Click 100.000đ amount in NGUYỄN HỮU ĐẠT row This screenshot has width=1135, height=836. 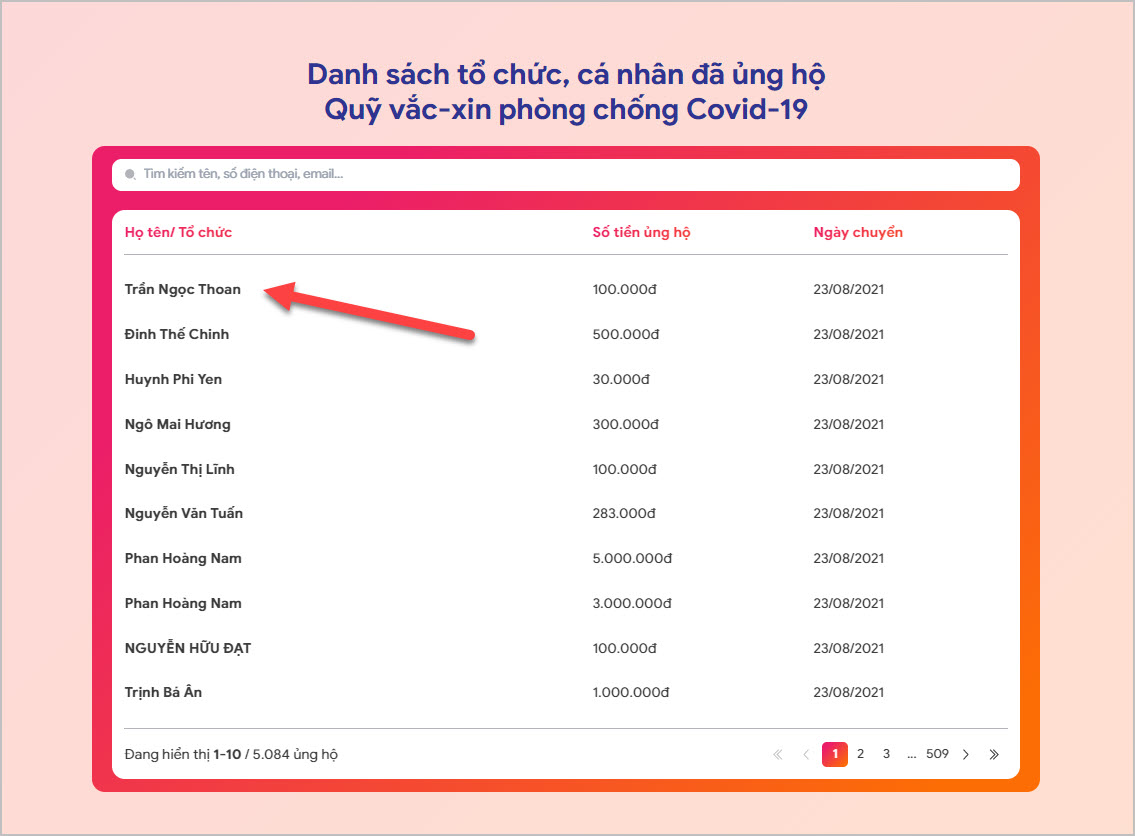pos(624,649)
